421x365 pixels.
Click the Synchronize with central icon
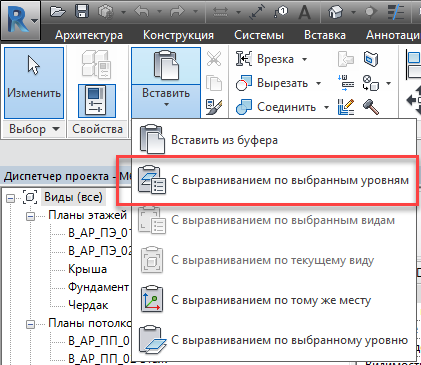106,12
